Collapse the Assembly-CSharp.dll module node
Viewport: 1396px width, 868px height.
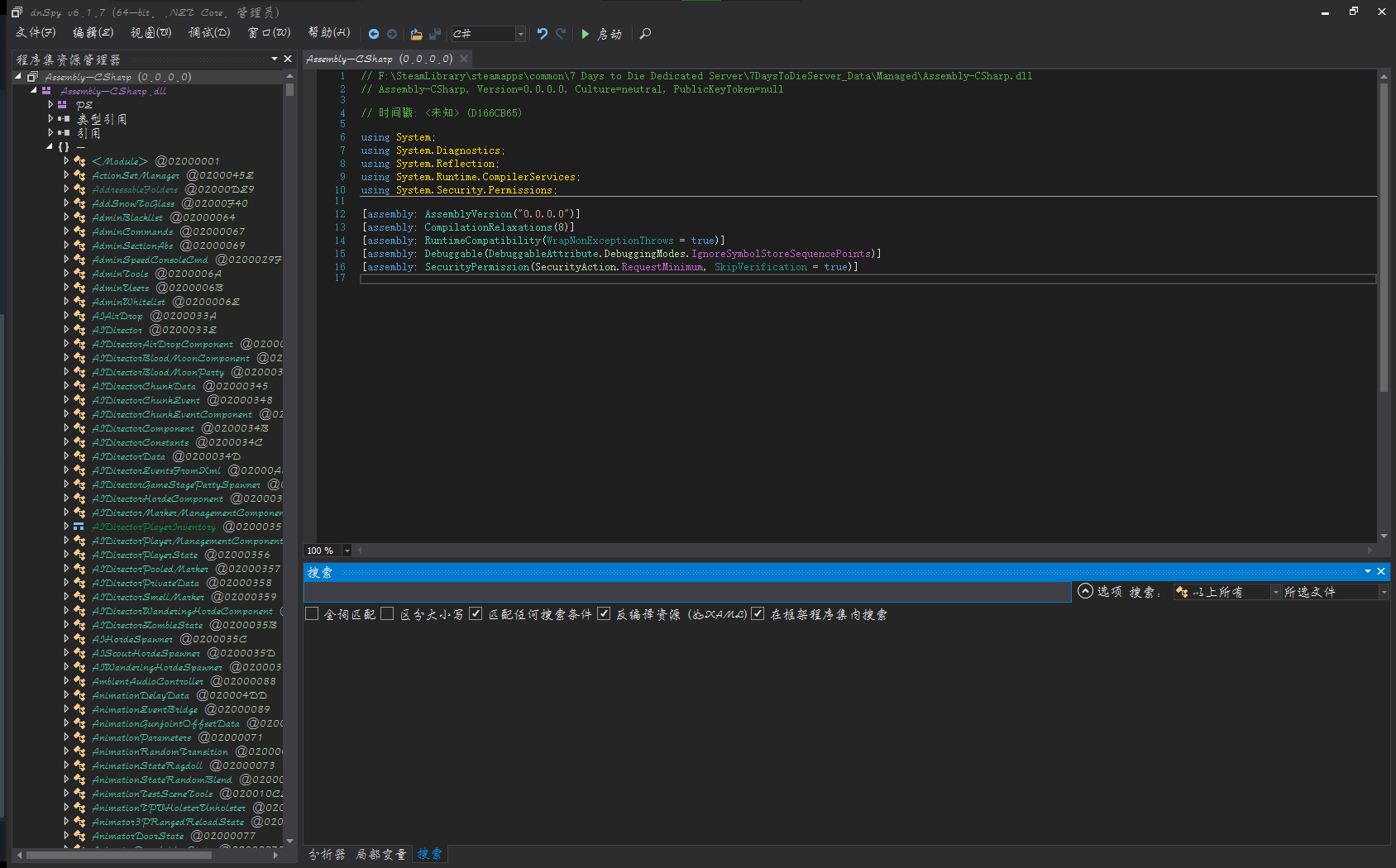point(34,90)
